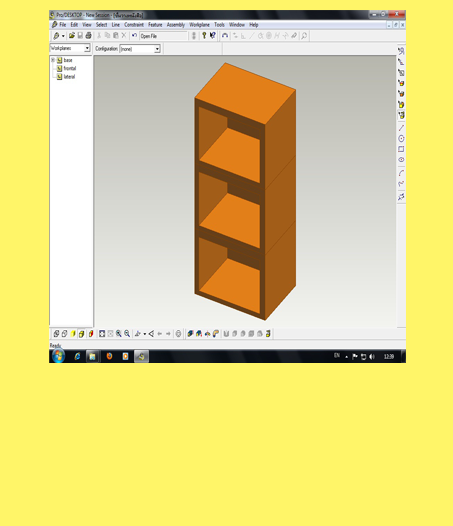Open the Feature menu
The height and width of the screenshot is (526, 453).
pos(155,25)
